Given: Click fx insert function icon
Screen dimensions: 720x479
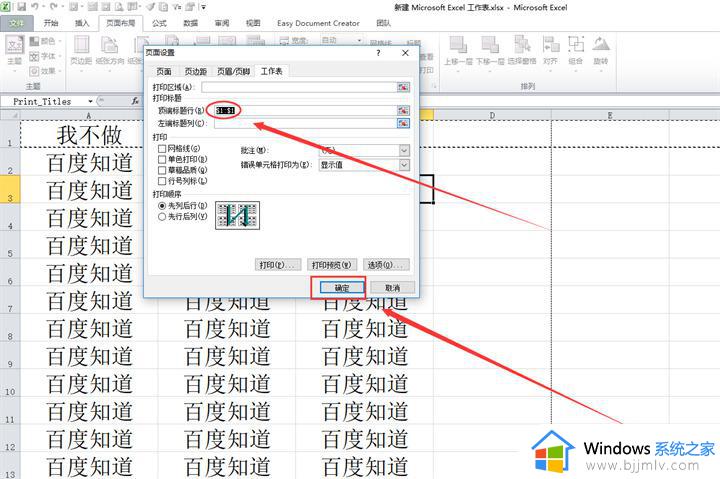Looking at the screenshot, I should 135,101.
